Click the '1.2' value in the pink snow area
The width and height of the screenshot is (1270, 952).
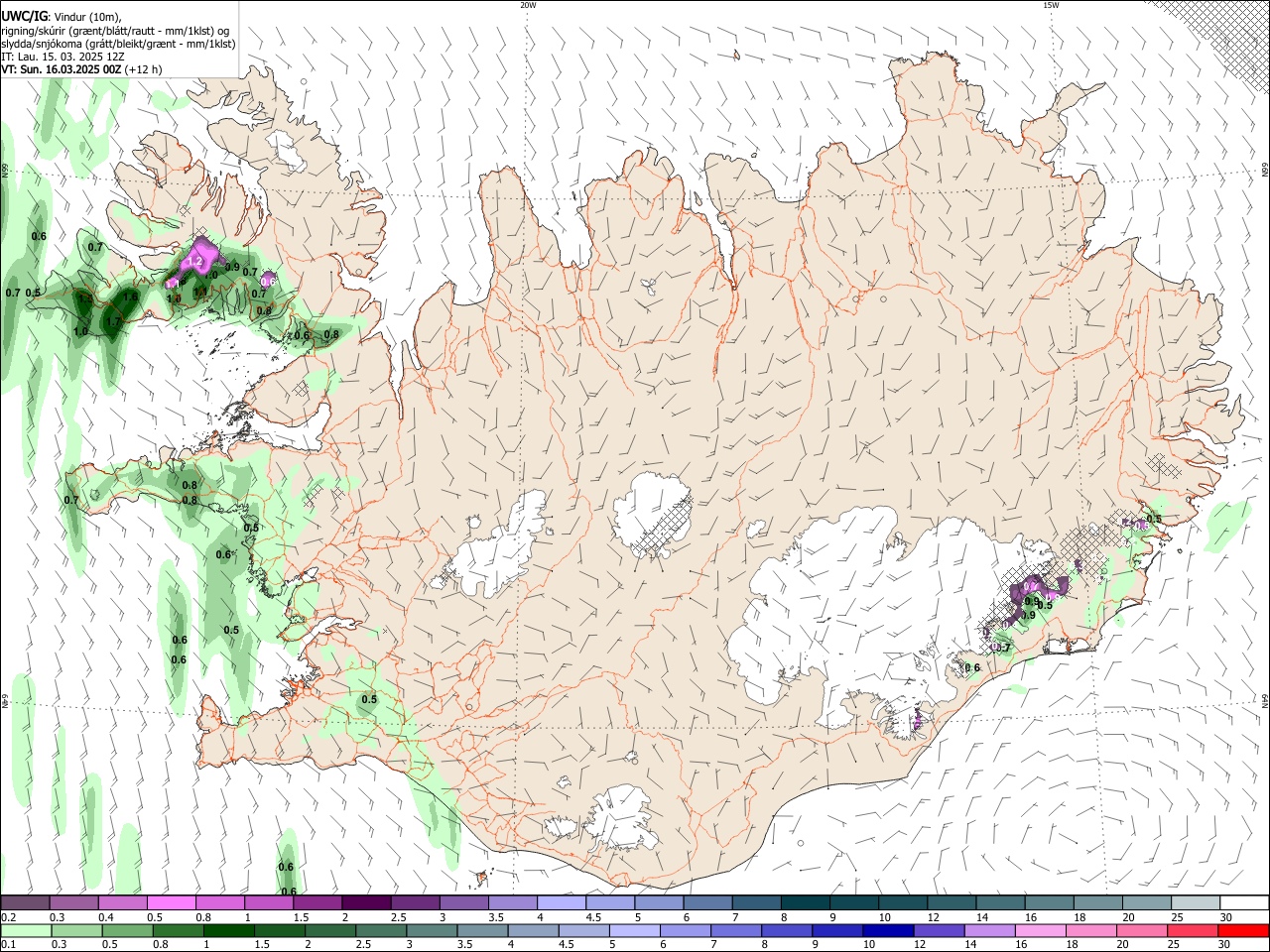(195, 262)
